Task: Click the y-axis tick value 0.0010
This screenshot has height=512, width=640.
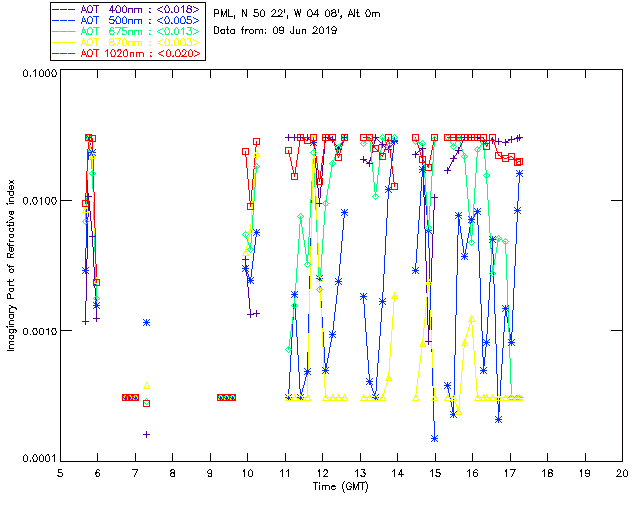Action: pyautogui.click(x=39, y=331)
